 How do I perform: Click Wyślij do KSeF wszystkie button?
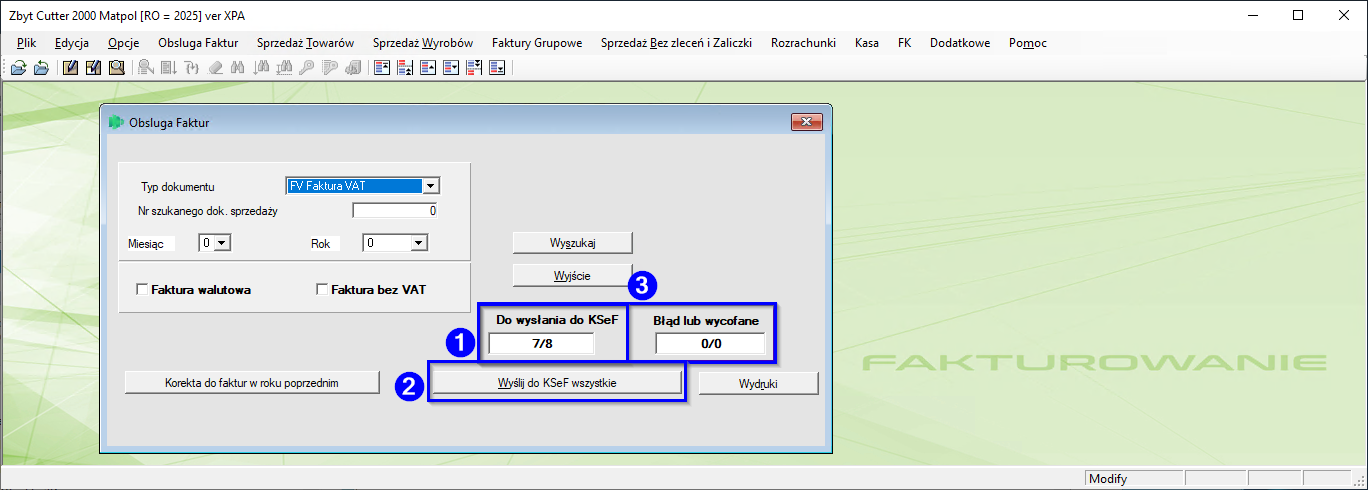pyautogui.click(x=557, y=383)
